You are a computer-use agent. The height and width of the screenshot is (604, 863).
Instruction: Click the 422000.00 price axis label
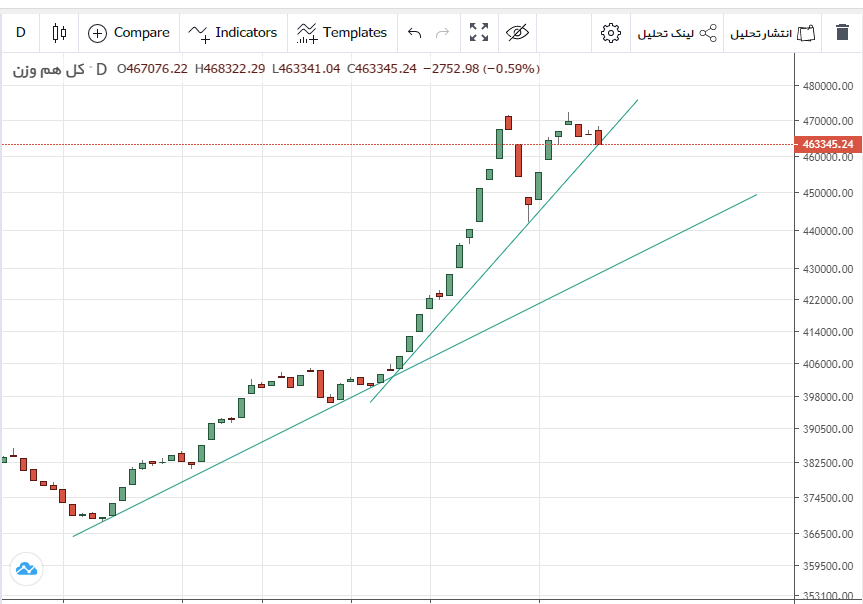point(828,300)
